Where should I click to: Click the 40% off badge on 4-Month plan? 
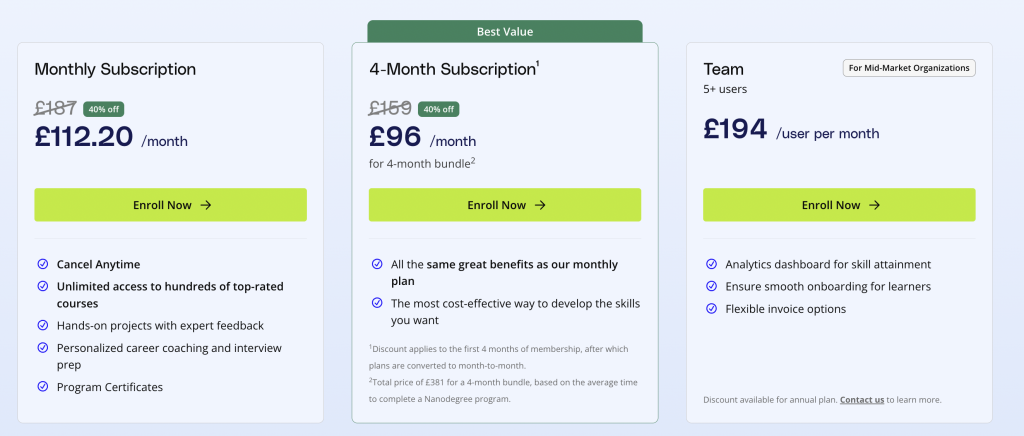pos(439,109)
